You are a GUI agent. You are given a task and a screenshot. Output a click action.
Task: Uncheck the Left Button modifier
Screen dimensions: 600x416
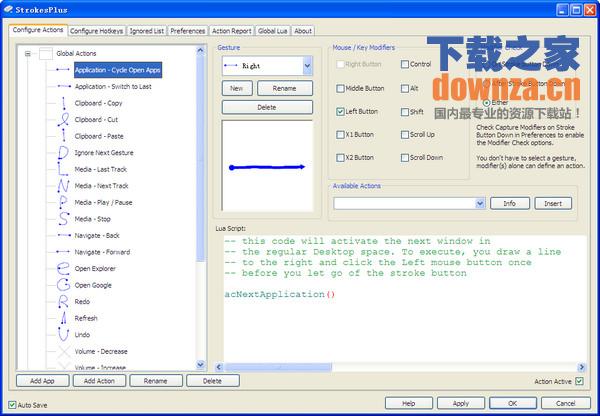pyautogui.click(x=340, y=111)
